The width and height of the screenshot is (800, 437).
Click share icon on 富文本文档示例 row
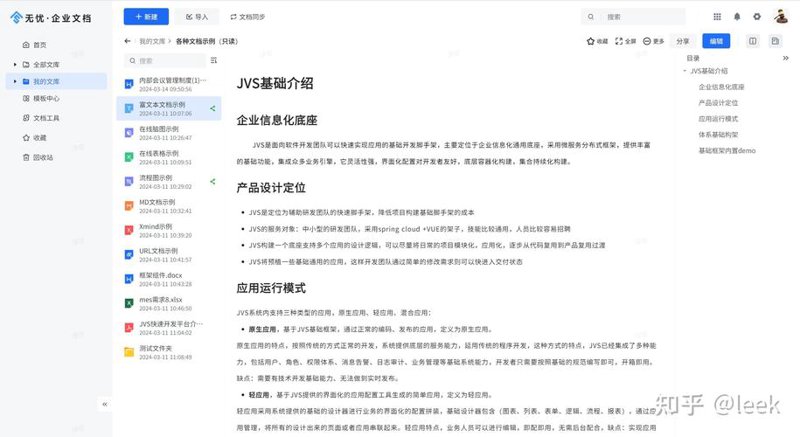click(x=213, y=109)
